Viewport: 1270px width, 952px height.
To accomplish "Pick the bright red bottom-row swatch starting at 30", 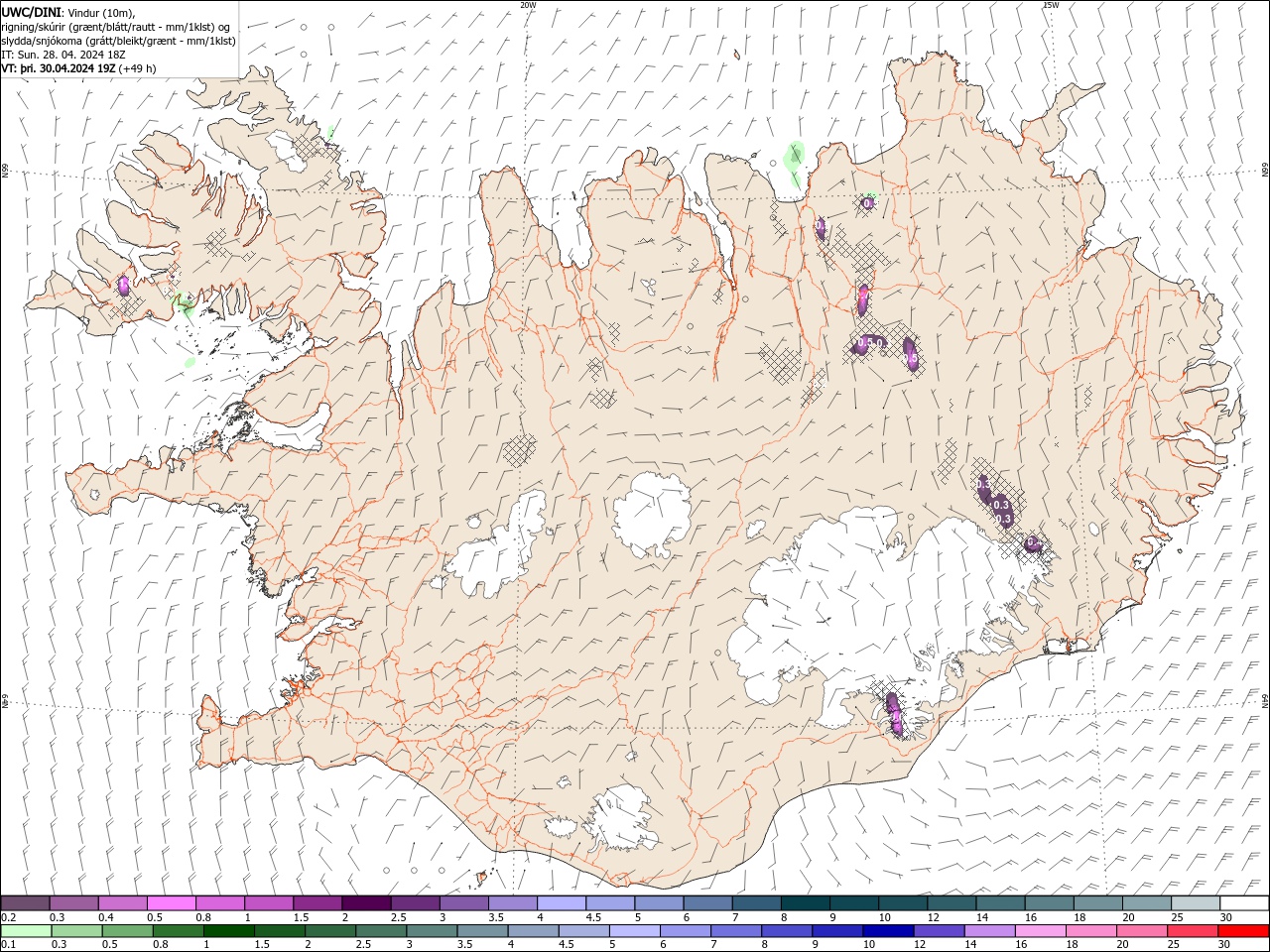I will pyautogui.click(x=1242, y=931).
